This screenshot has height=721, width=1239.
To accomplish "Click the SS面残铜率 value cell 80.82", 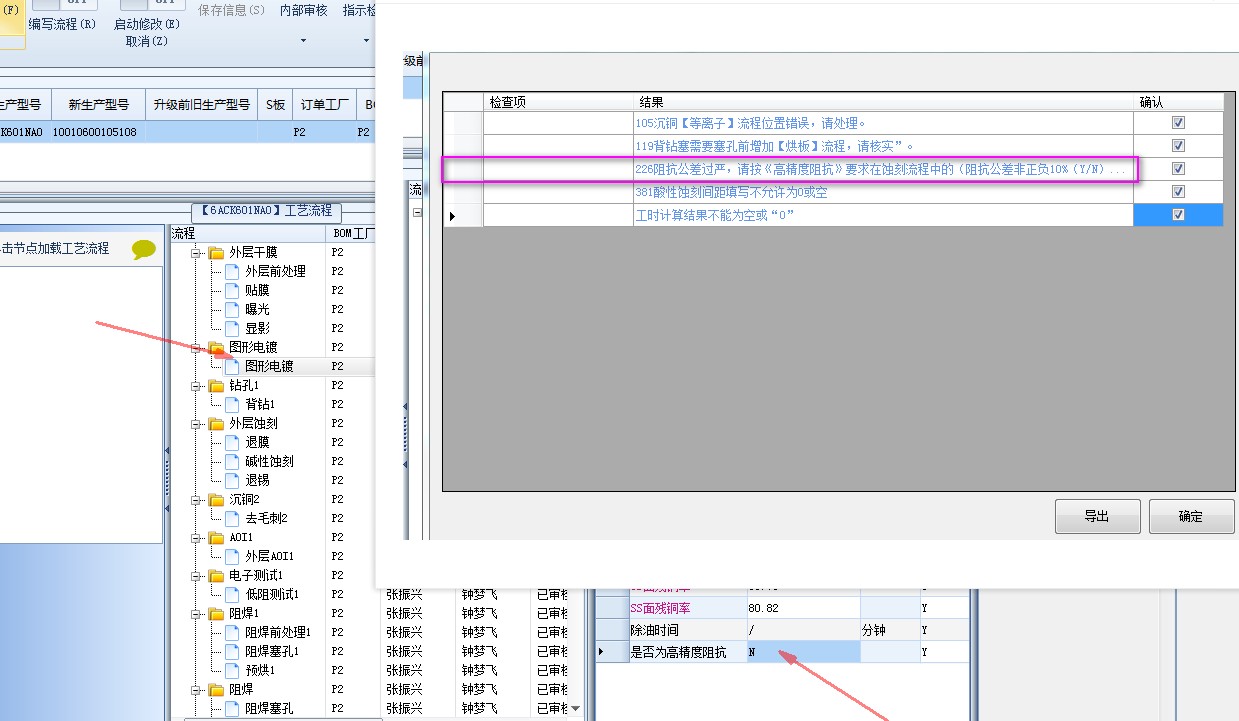I will tap(802, 608).
